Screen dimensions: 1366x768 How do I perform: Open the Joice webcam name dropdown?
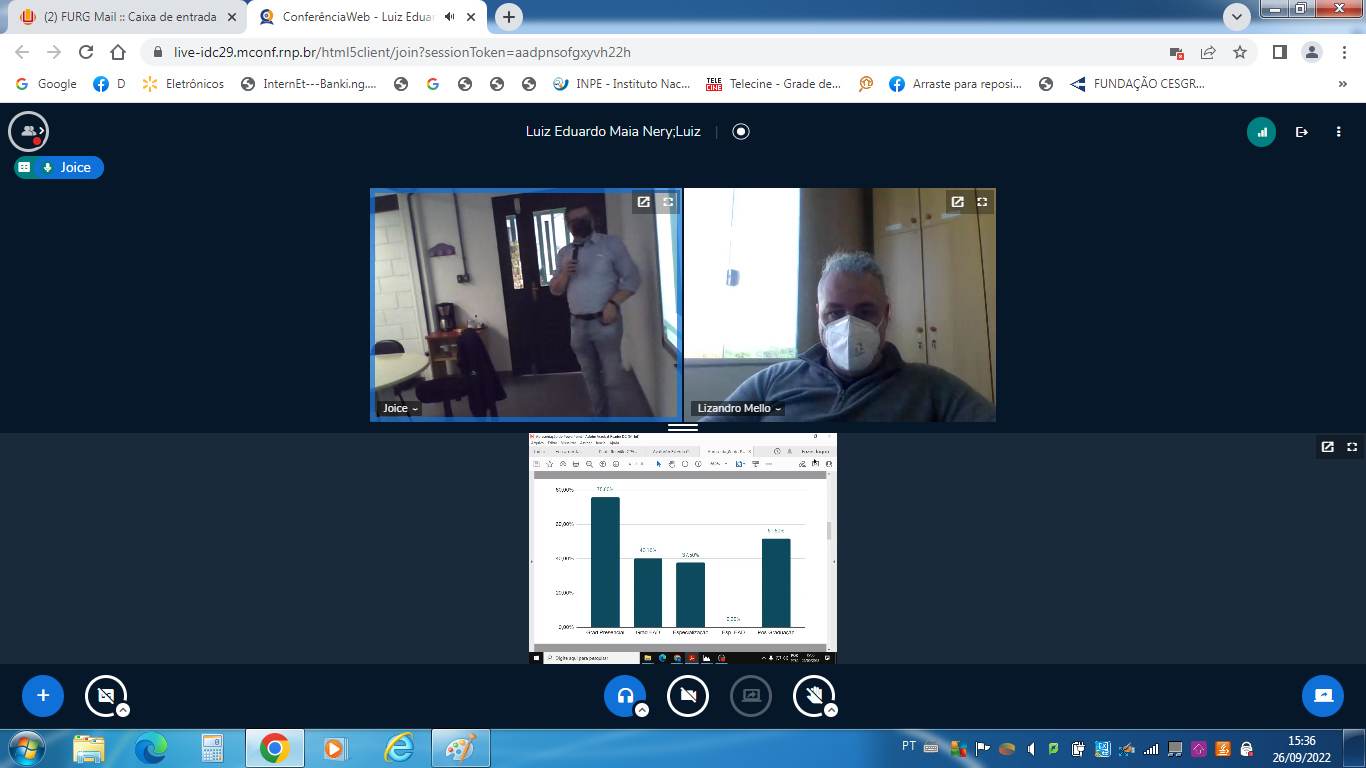coord(401,408)
